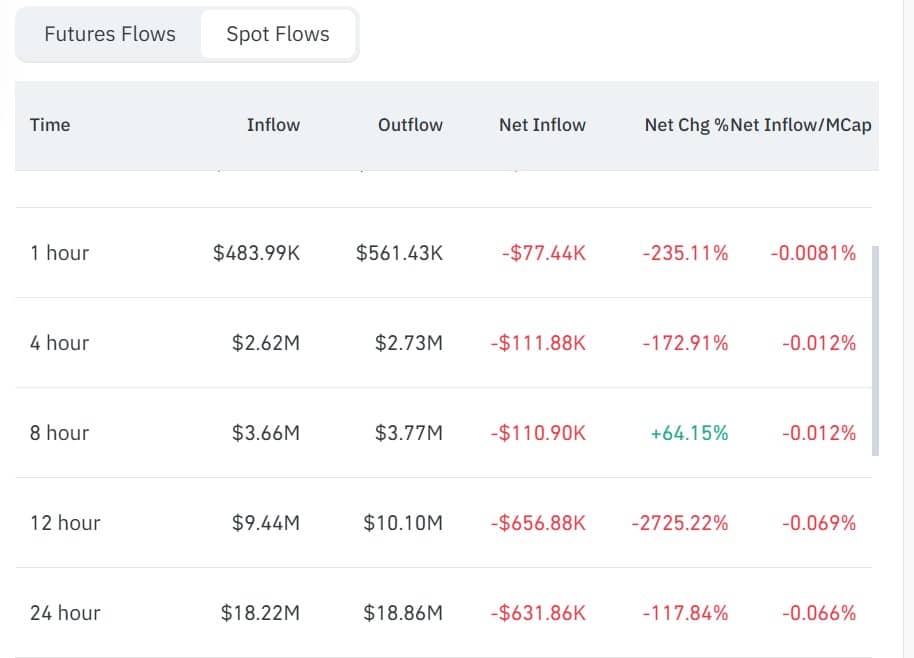Select the 12 hour row label
The width and height of the screenshot is (914, 658).
point(65,523)
